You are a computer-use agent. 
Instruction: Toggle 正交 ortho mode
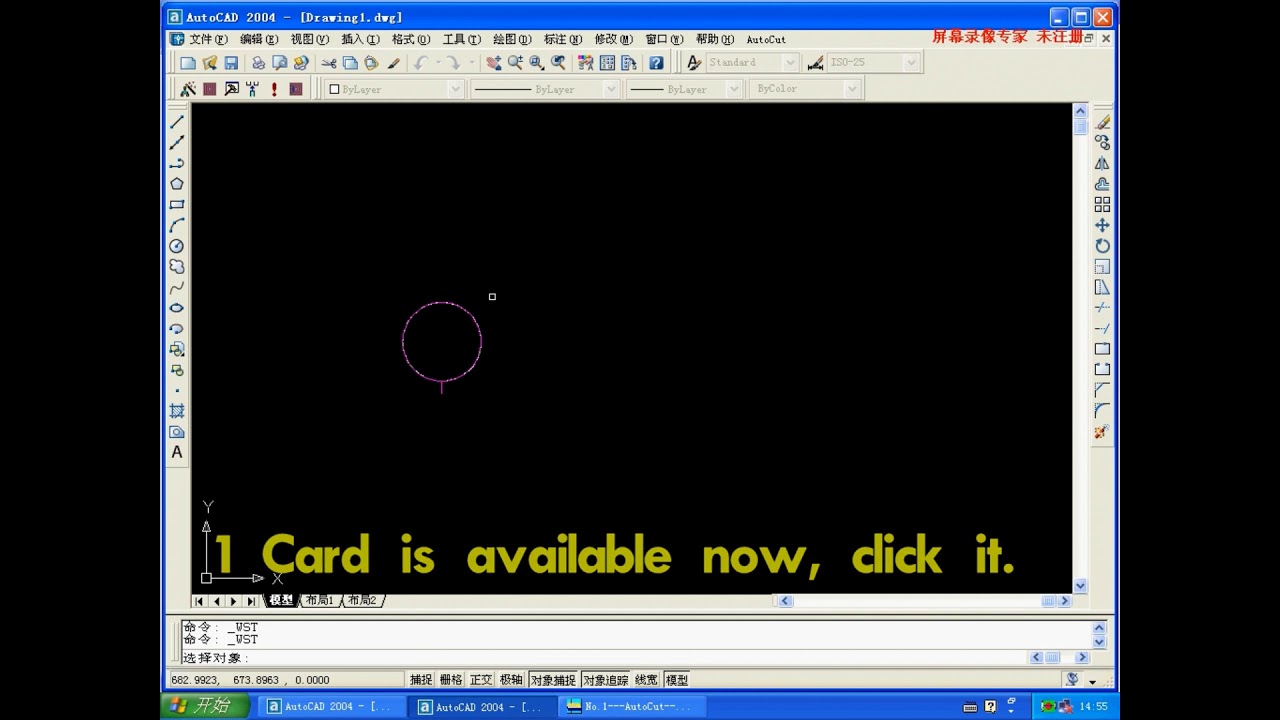click(x=481, y=680)
